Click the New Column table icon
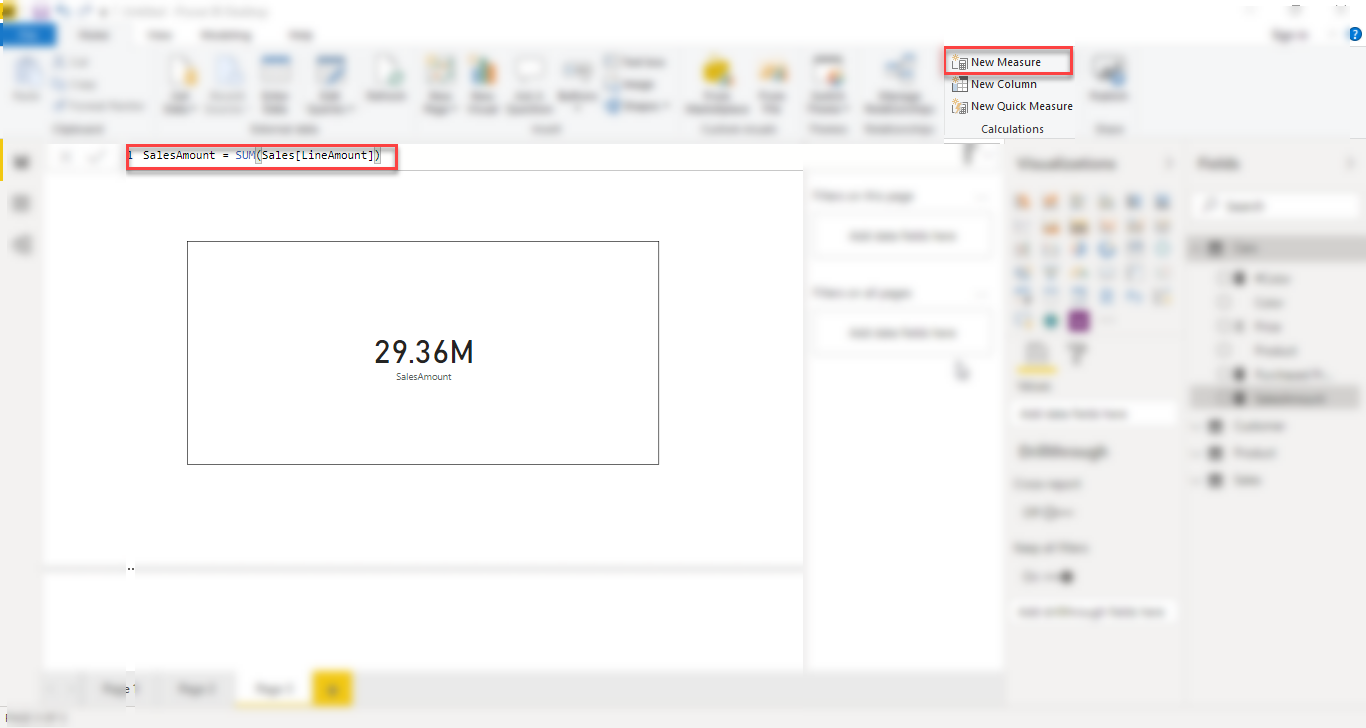This screenshot has height=728, width=1366. (959, 84)
